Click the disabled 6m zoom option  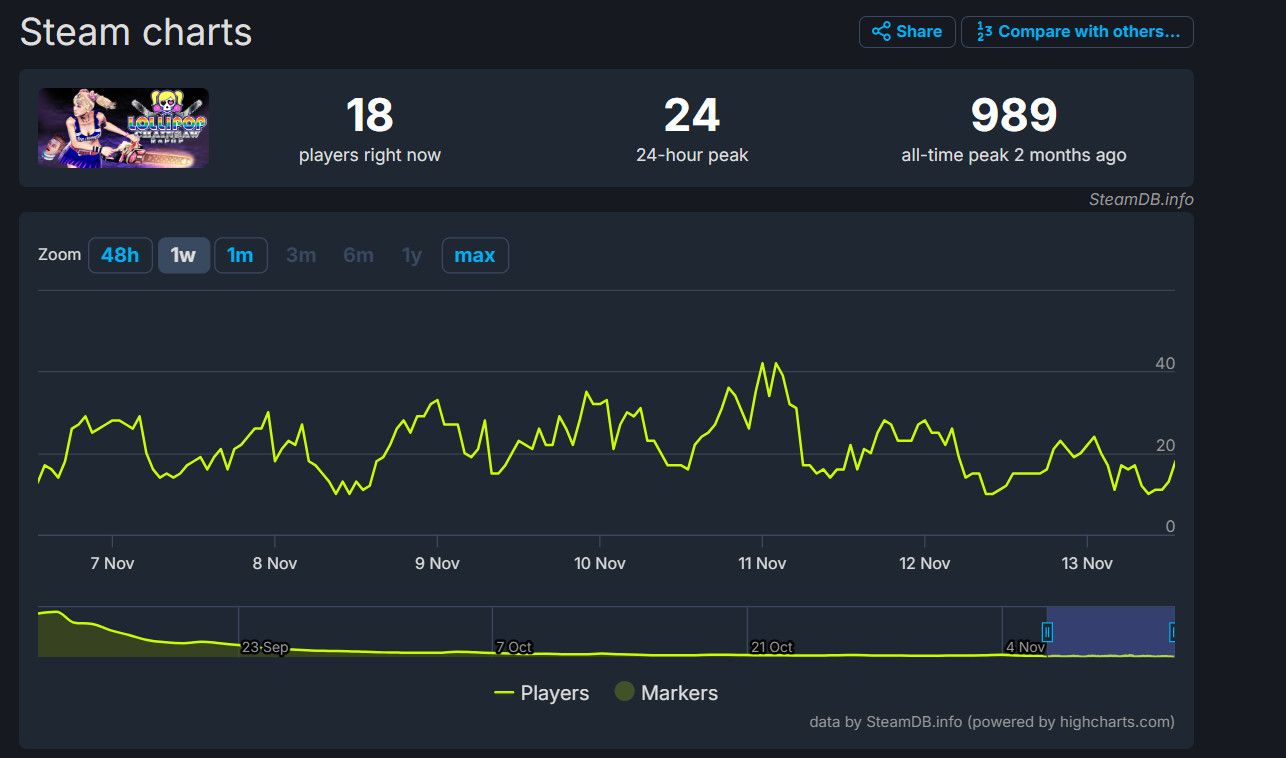coord(358,255)
